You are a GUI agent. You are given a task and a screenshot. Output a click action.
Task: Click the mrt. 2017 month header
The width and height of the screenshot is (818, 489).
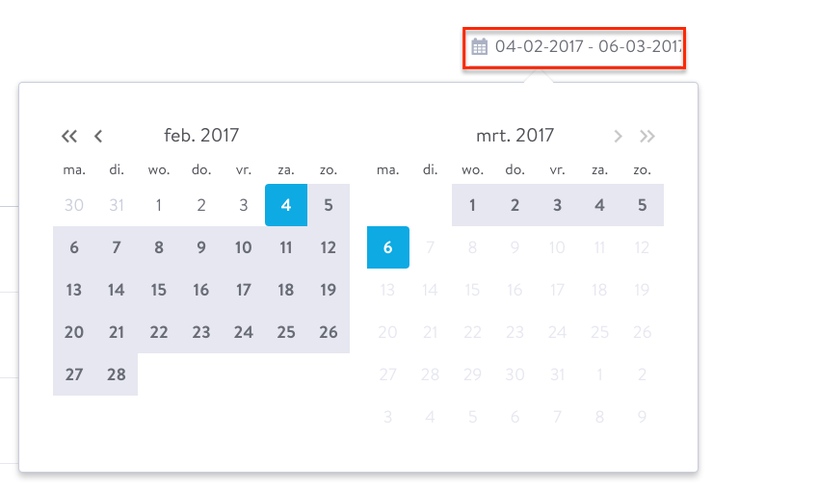click(515, 136)
